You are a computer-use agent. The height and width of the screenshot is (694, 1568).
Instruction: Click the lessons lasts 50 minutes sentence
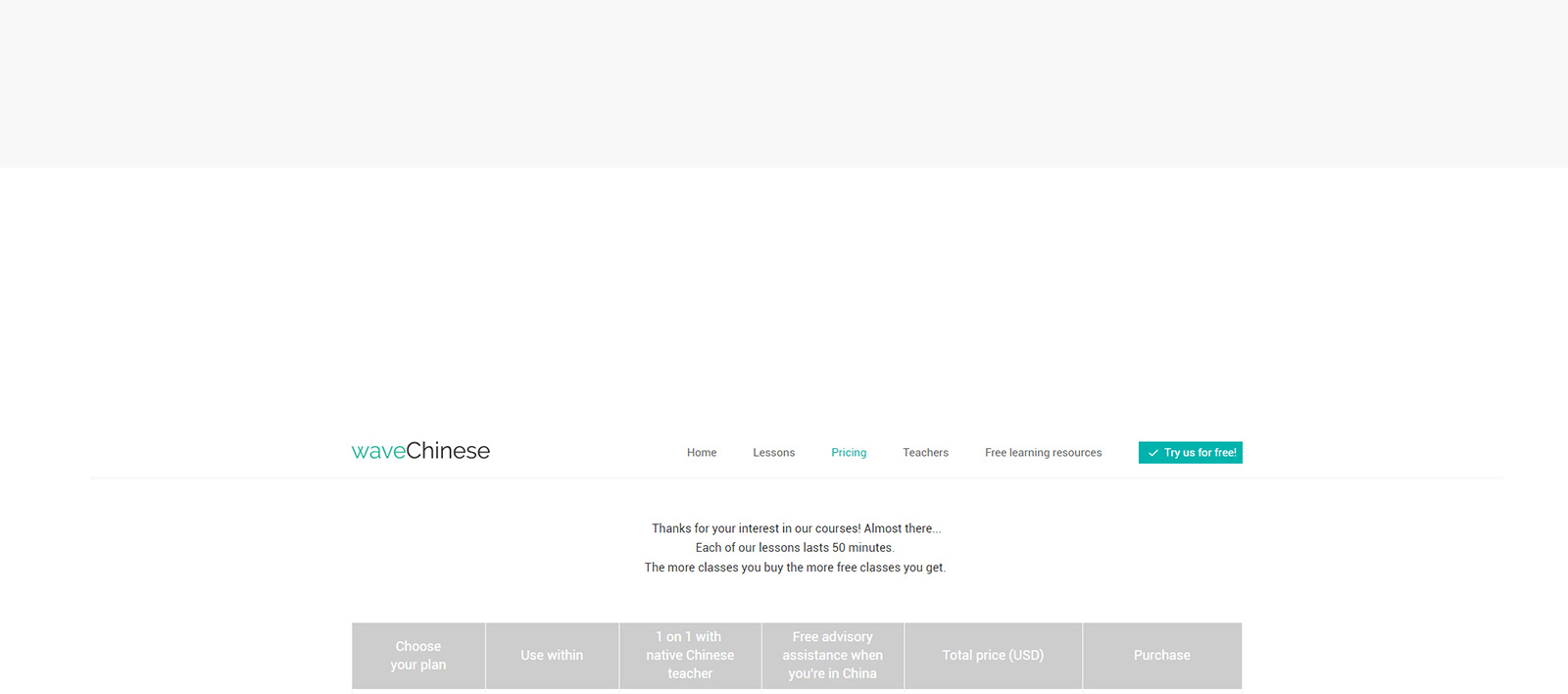coord(795,548)
